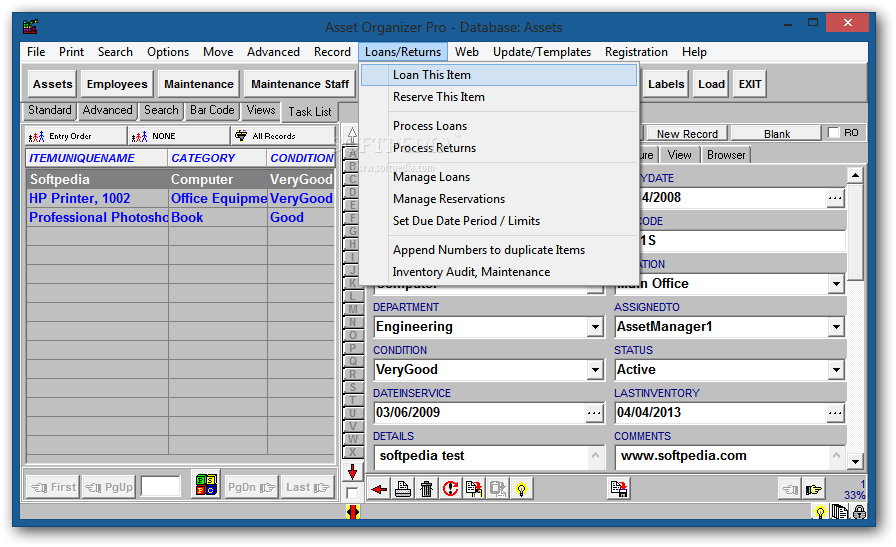Jump to letter M in alphabet index
Viewport: 896px width, 547px height.
(353, 309)
